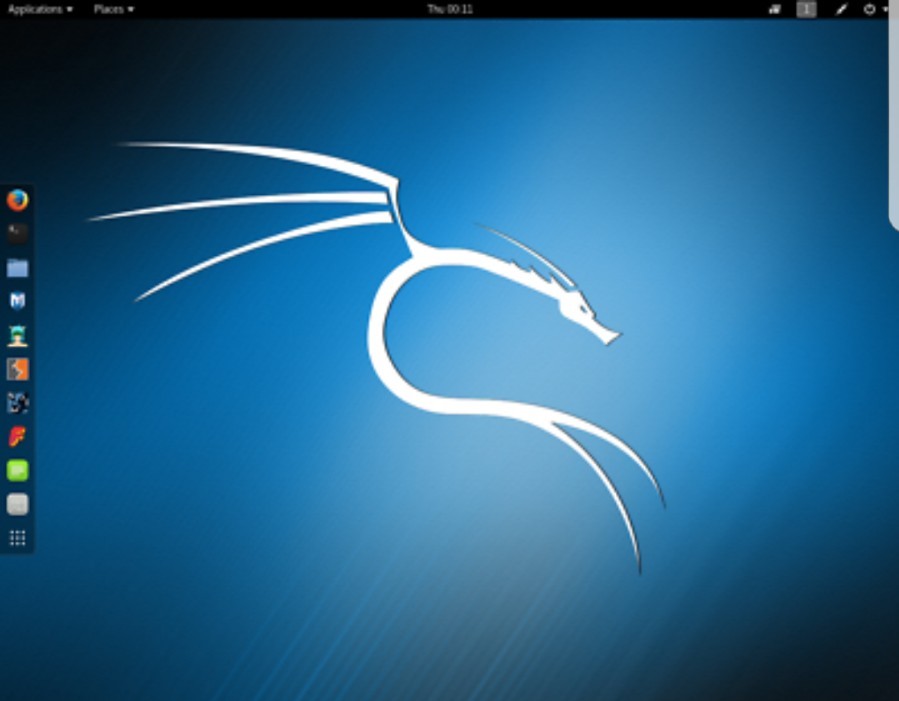Expand system menu dropdown arrow beside power icon
The image size is (899, 701).
click(x=885, y=9)
